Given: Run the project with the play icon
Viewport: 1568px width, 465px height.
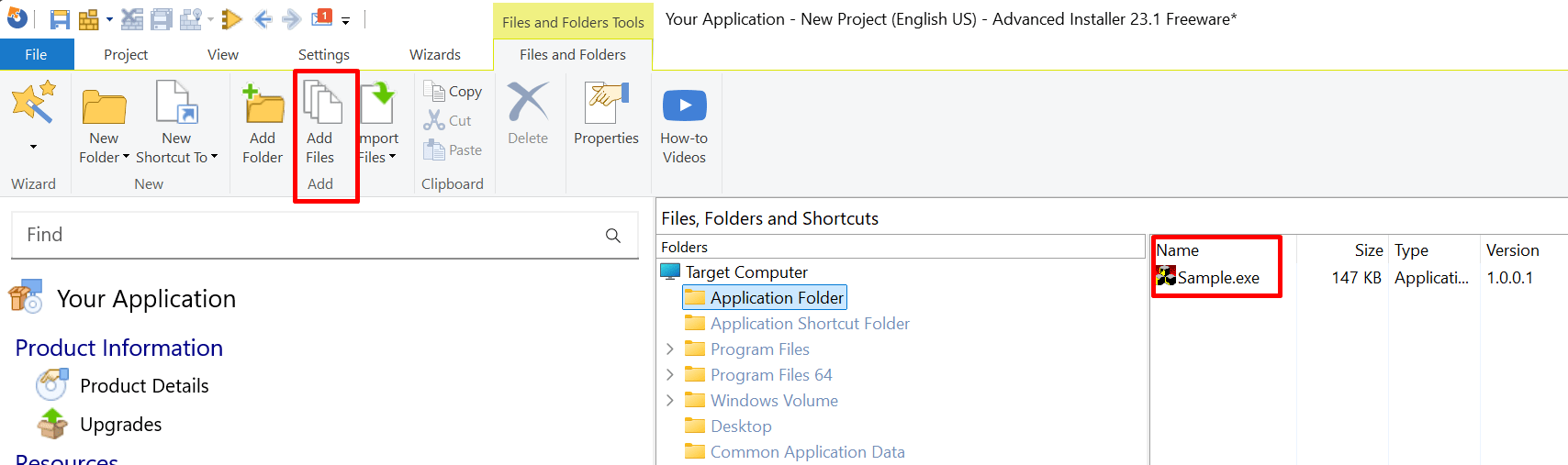Looking at the screenshot, I should [231, 19].
